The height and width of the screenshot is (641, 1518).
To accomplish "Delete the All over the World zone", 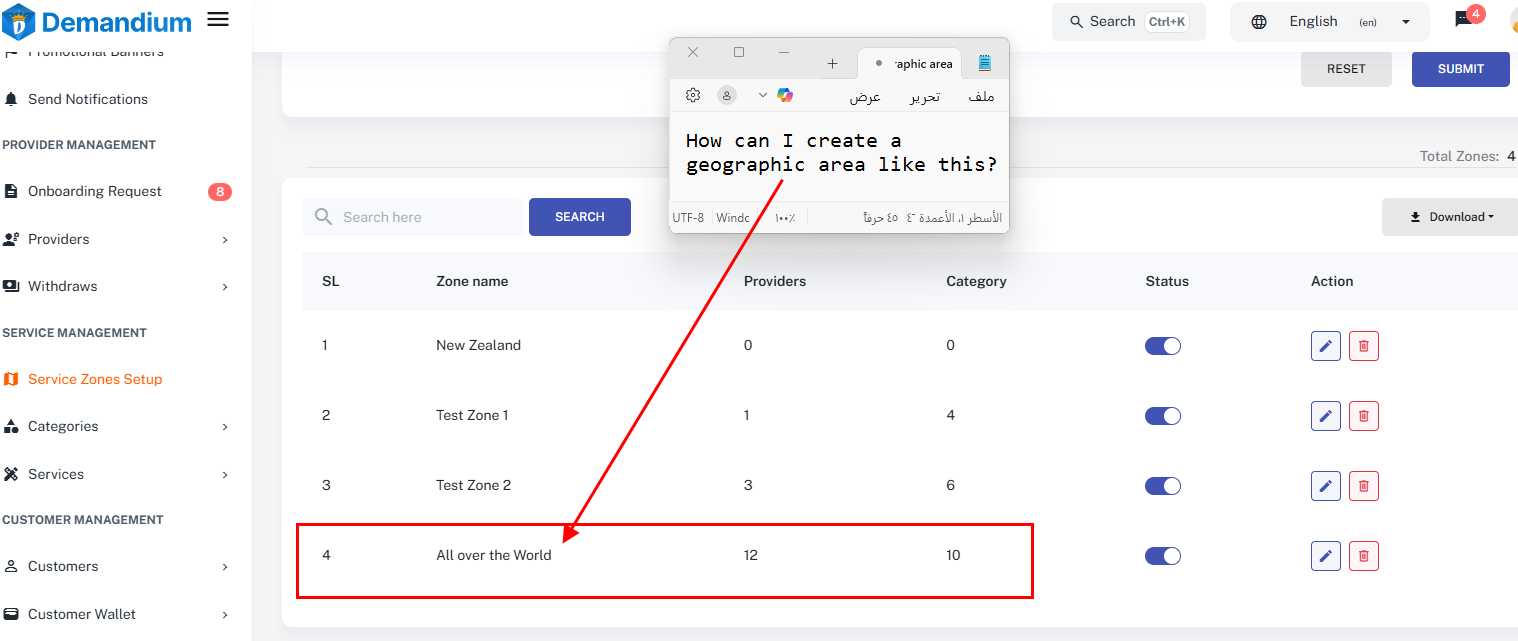I will coord(1363,556).
